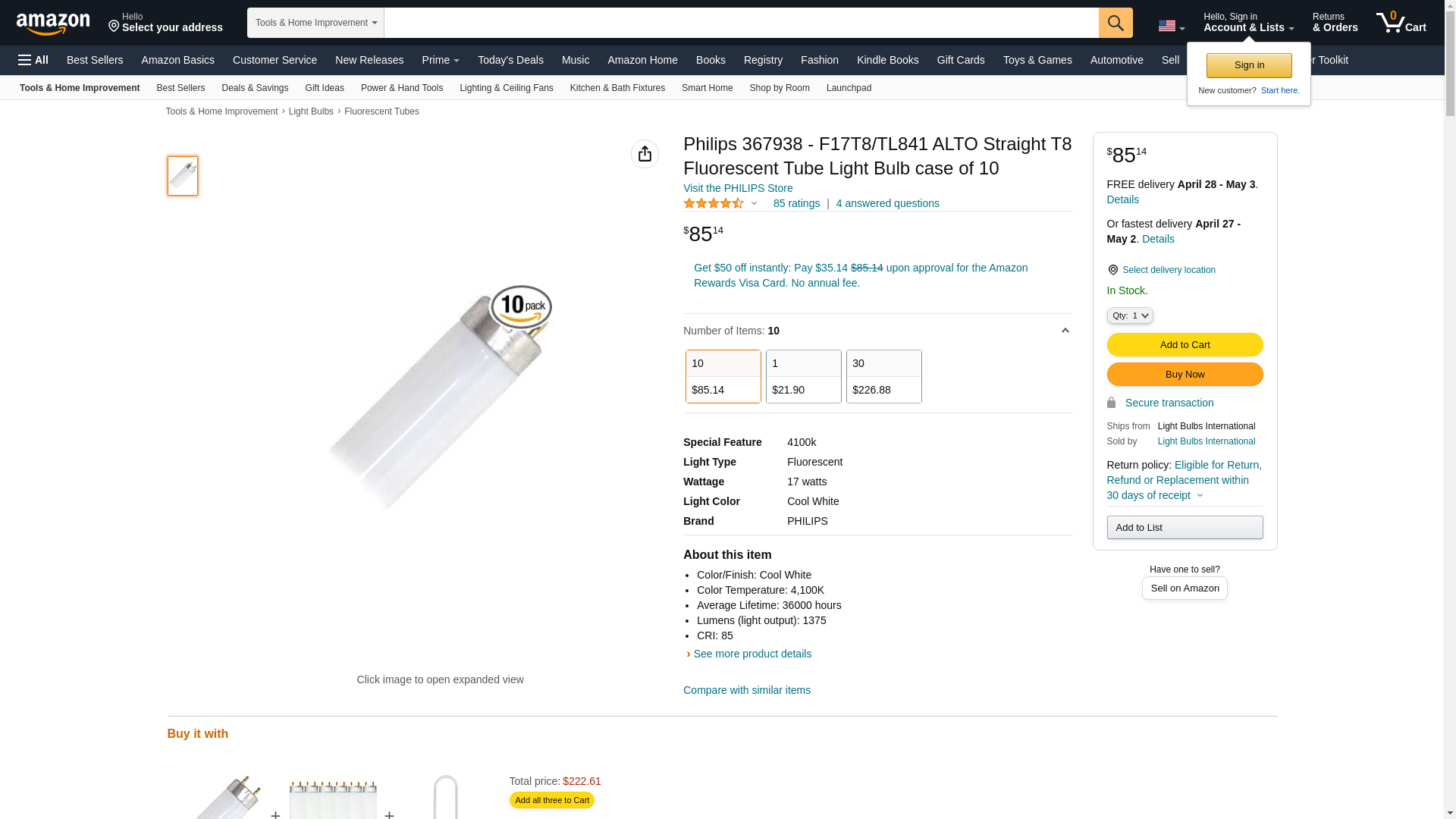This screenshot has height=819, width=1456.
Task: Click the delivery location pin icon
Action: [1112, 270]
